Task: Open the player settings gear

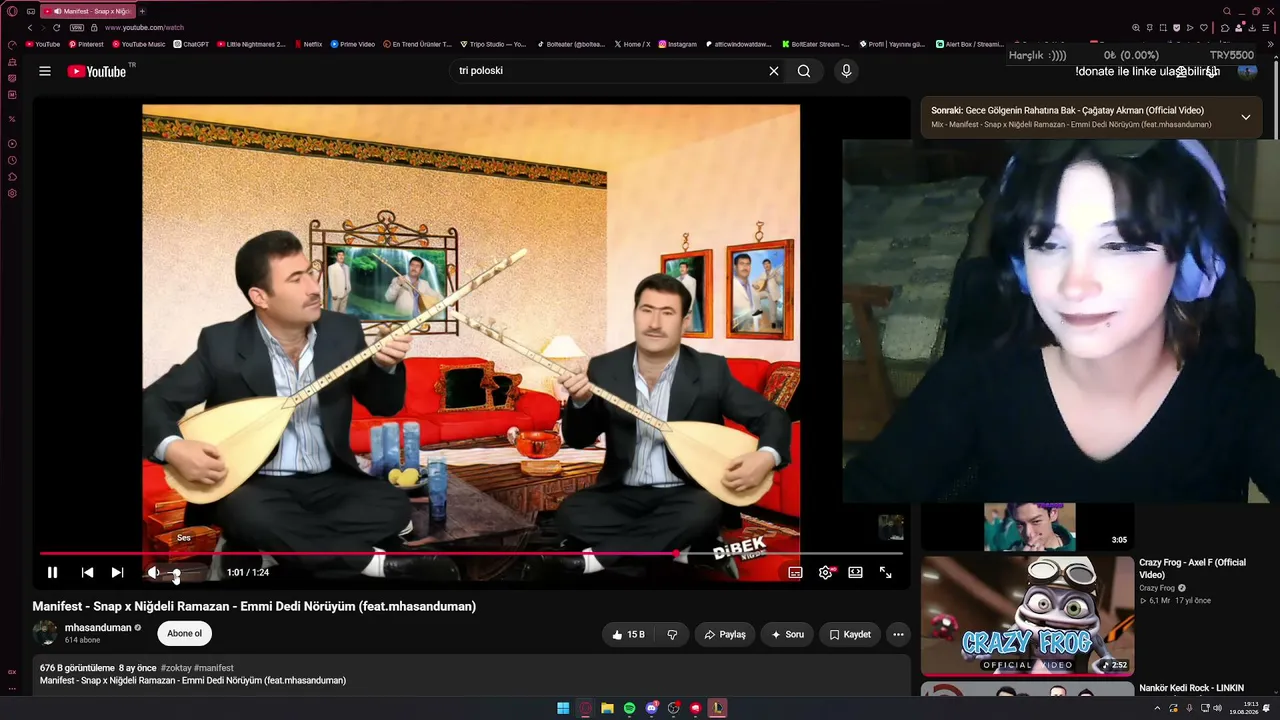Action: [825, 572]
